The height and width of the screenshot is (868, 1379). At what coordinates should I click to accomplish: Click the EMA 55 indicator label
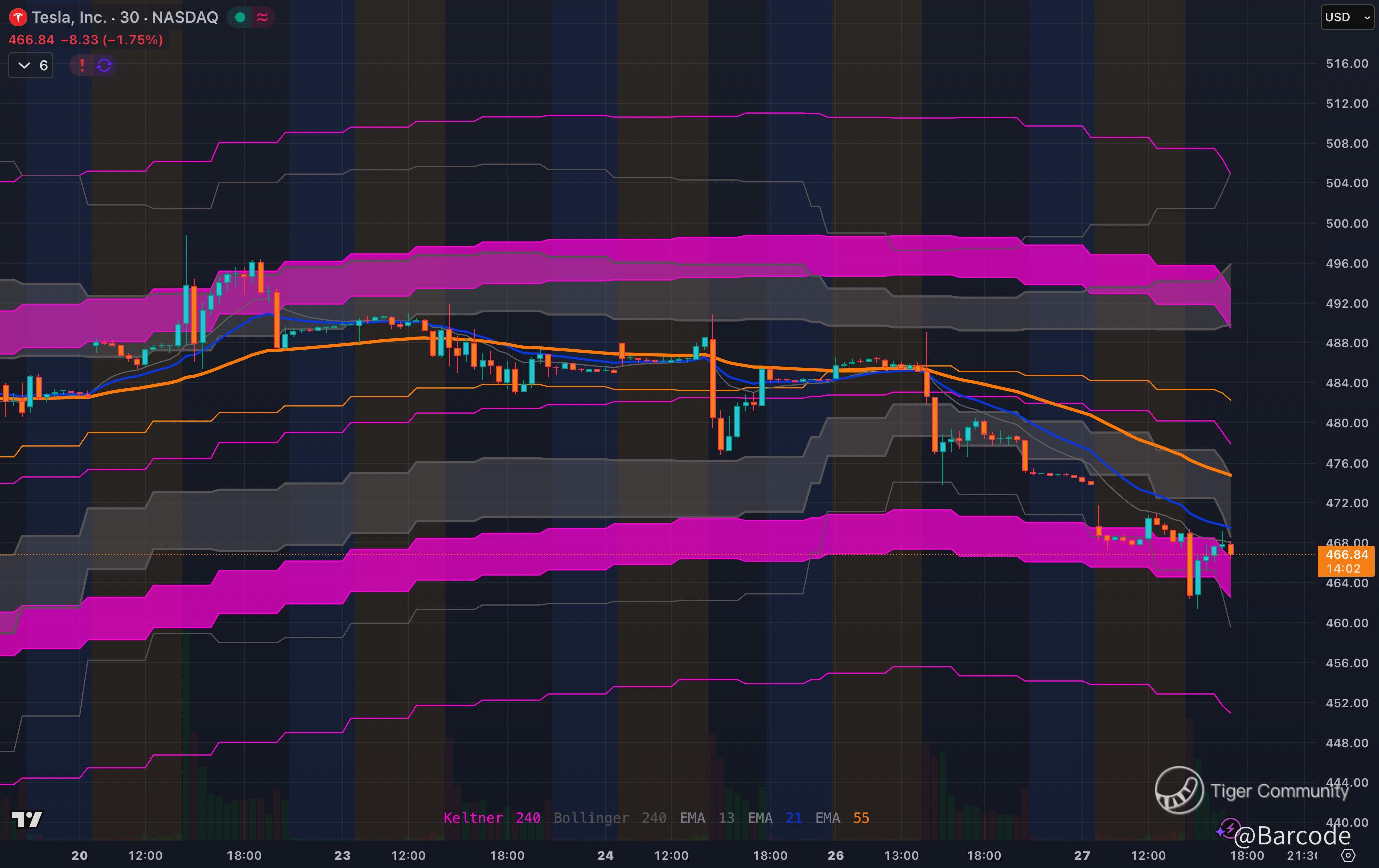tap(842, 817)
